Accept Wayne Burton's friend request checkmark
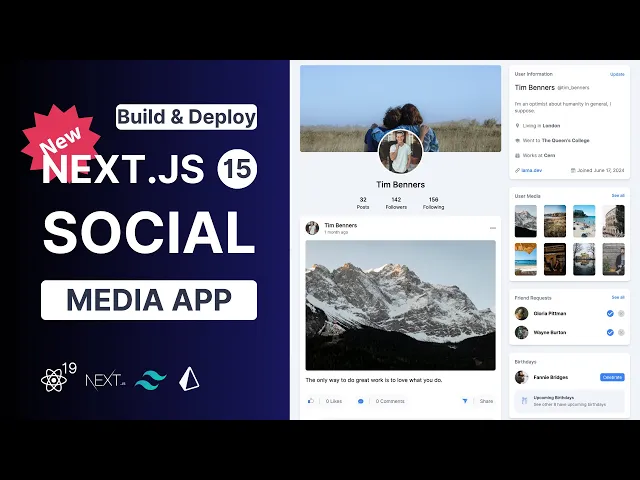Screen dimensions: 640x480 [x=610, y=332]
